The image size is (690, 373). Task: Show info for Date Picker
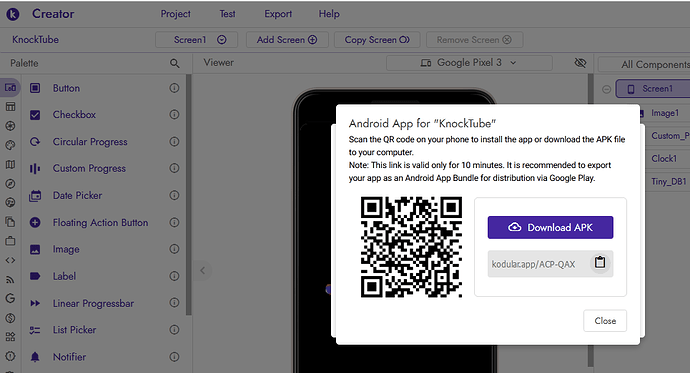[174, 195]
